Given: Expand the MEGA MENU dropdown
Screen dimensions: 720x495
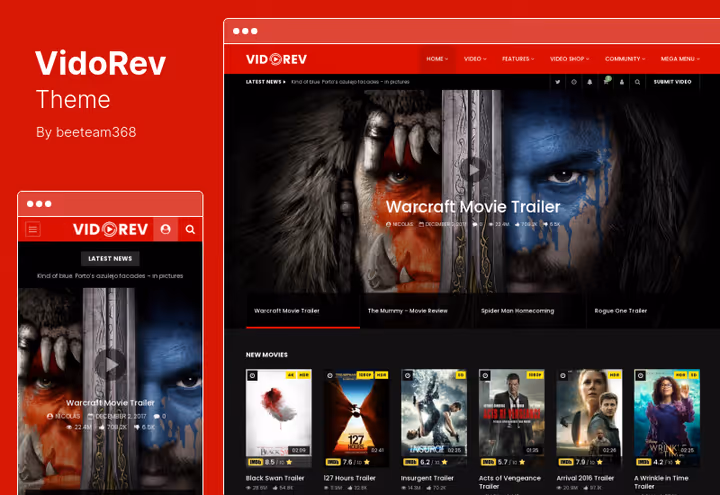Looking at the screenshot, I should (x=680, y=59).
